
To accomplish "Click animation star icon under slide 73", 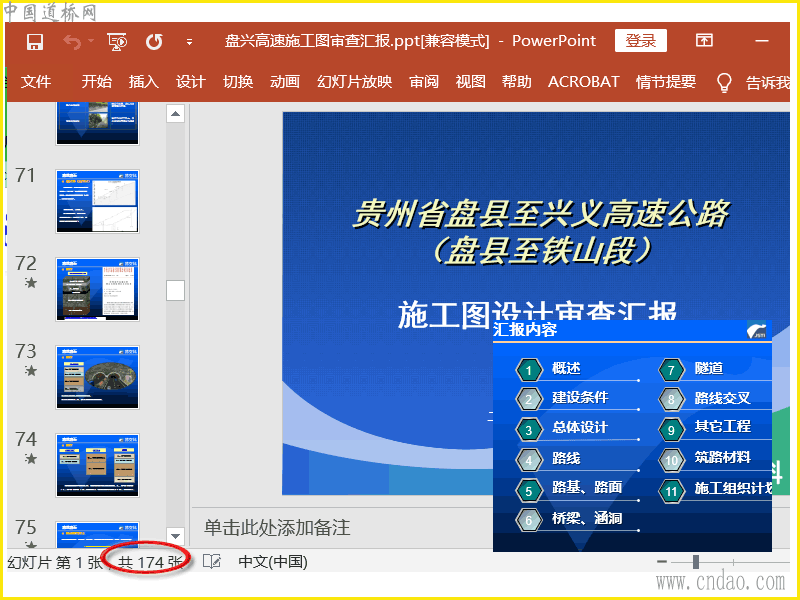I will [x=31, y=370].
